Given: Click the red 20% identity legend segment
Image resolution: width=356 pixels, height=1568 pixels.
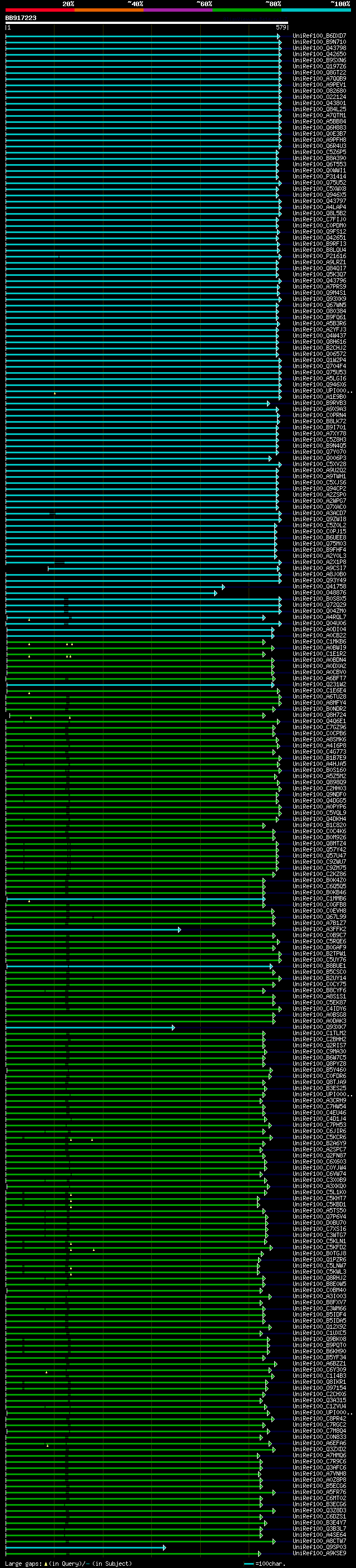Looking at the screenshot, I should point(40,10).
